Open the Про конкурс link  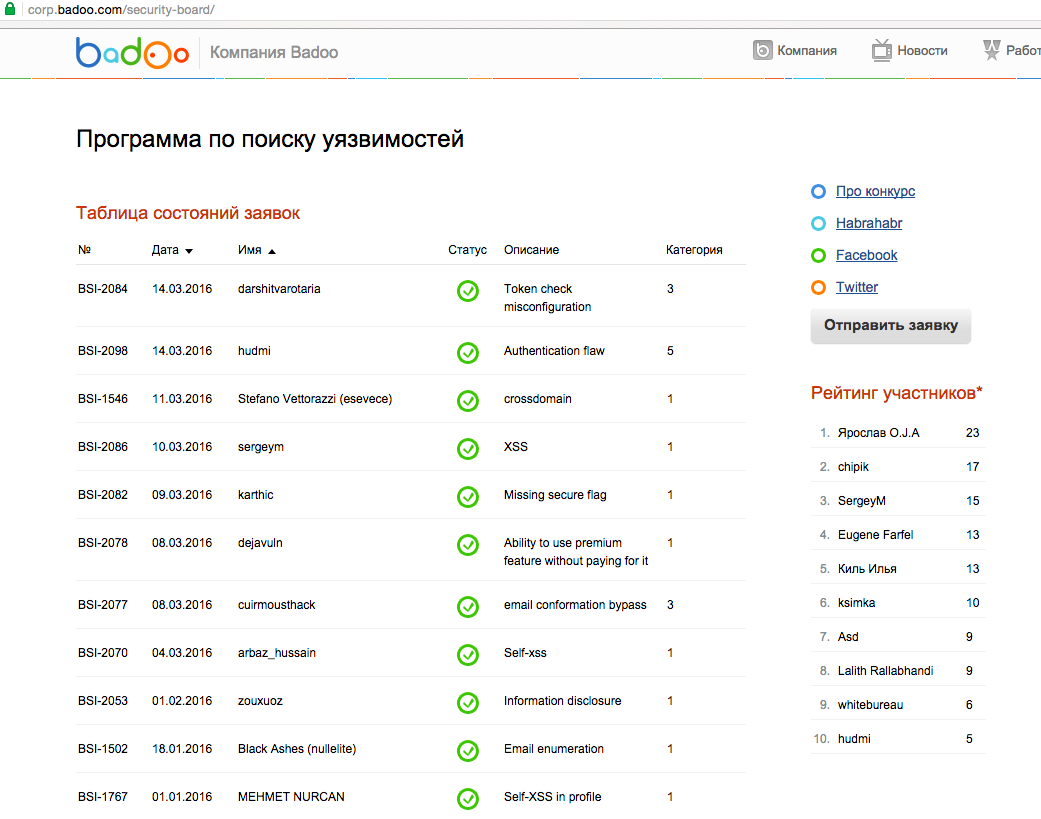pyautogui.click(x=875, y=192)
